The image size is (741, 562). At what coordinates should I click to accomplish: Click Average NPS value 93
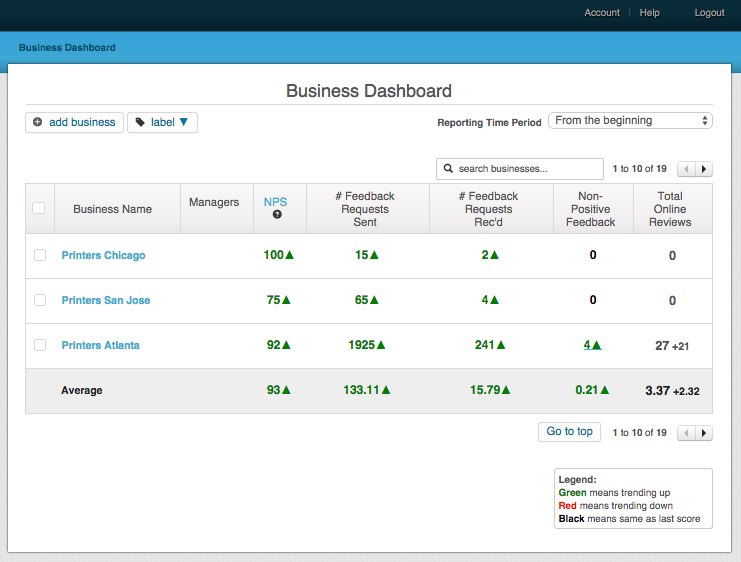[x=274, y=390]
